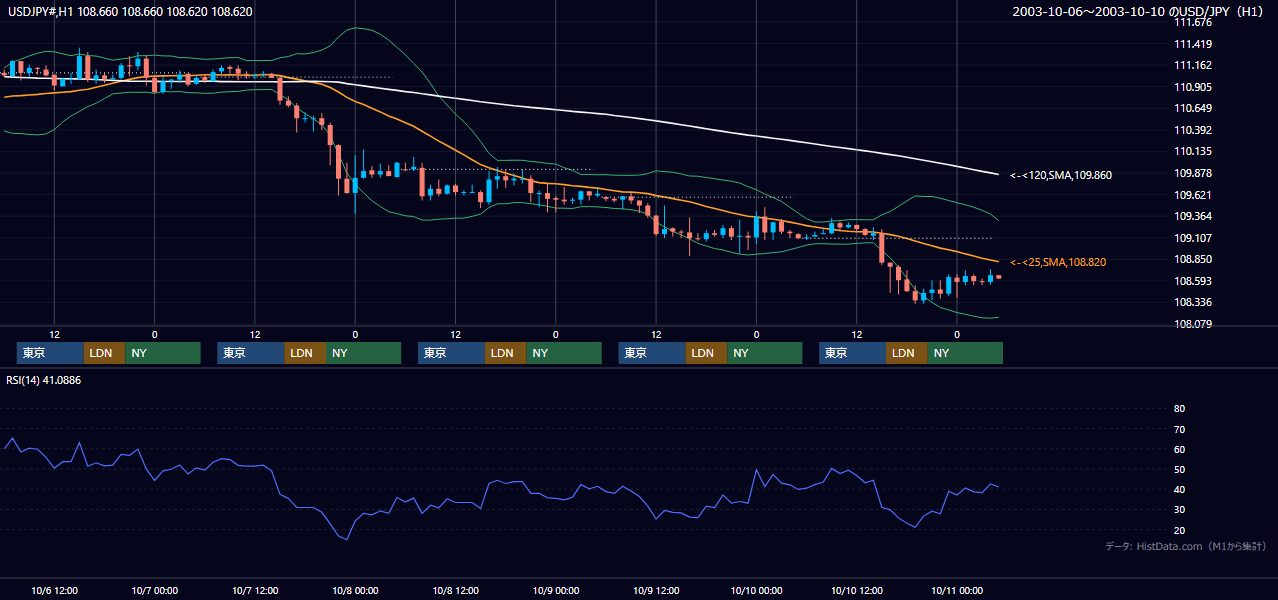Click the RSI(14) 41.0886 indicator label
1278x600 pixels.
pos(44,380)
